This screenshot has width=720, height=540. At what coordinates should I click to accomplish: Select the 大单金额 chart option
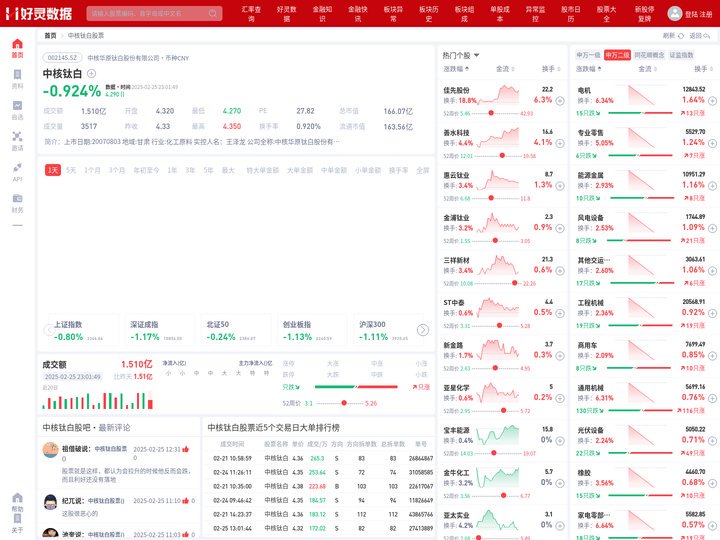300,170
